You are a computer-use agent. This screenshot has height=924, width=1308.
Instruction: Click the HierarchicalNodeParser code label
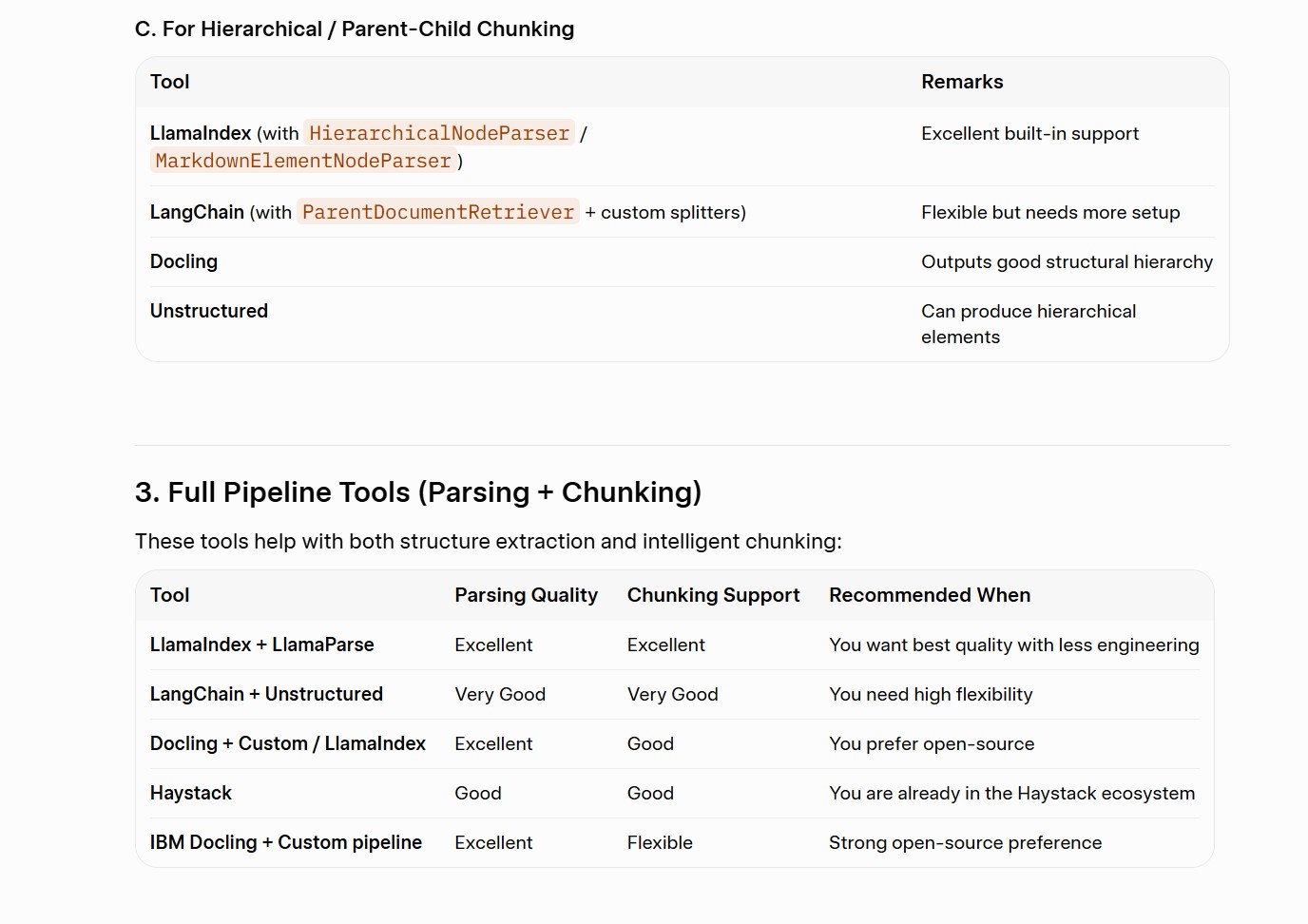pos(439,133)
